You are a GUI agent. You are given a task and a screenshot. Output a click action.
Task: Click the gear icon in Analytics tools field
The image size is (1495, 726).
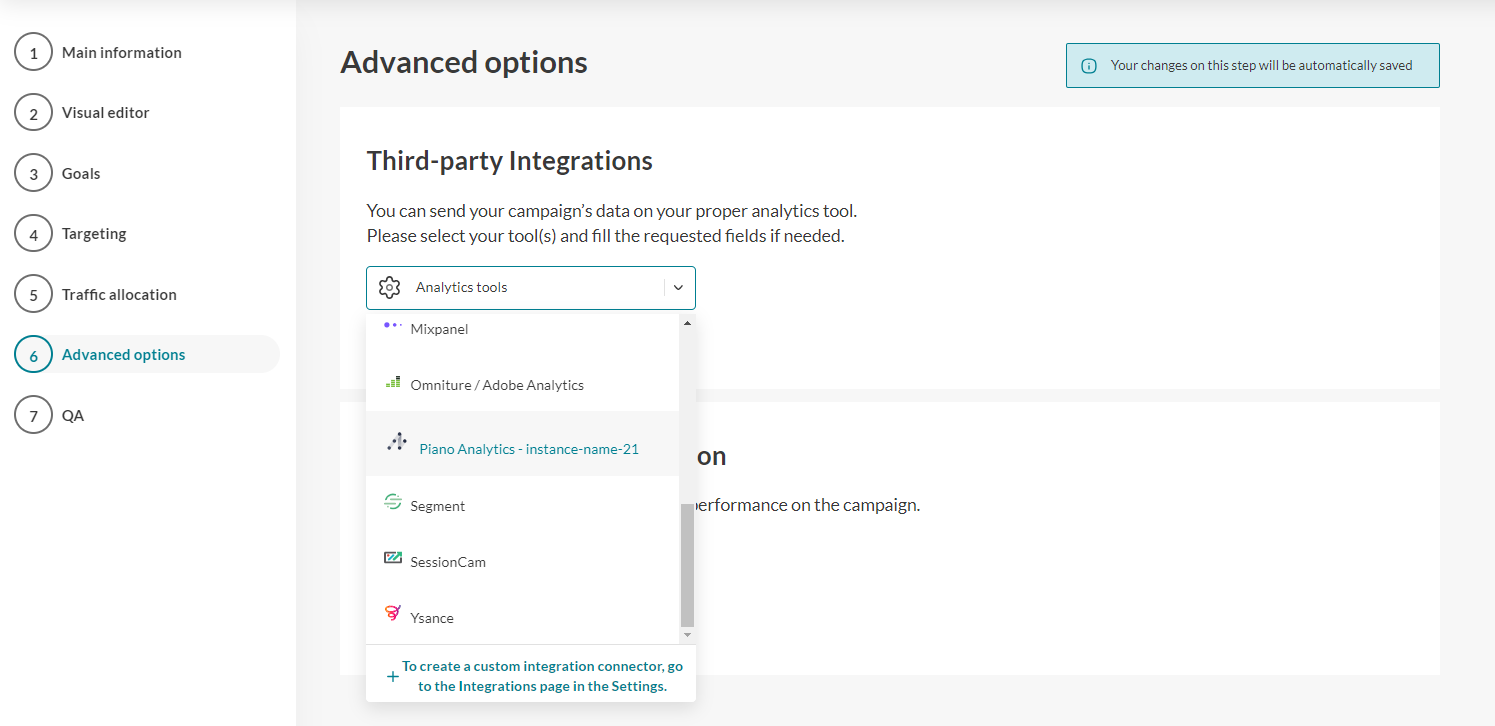pos(389,288)
